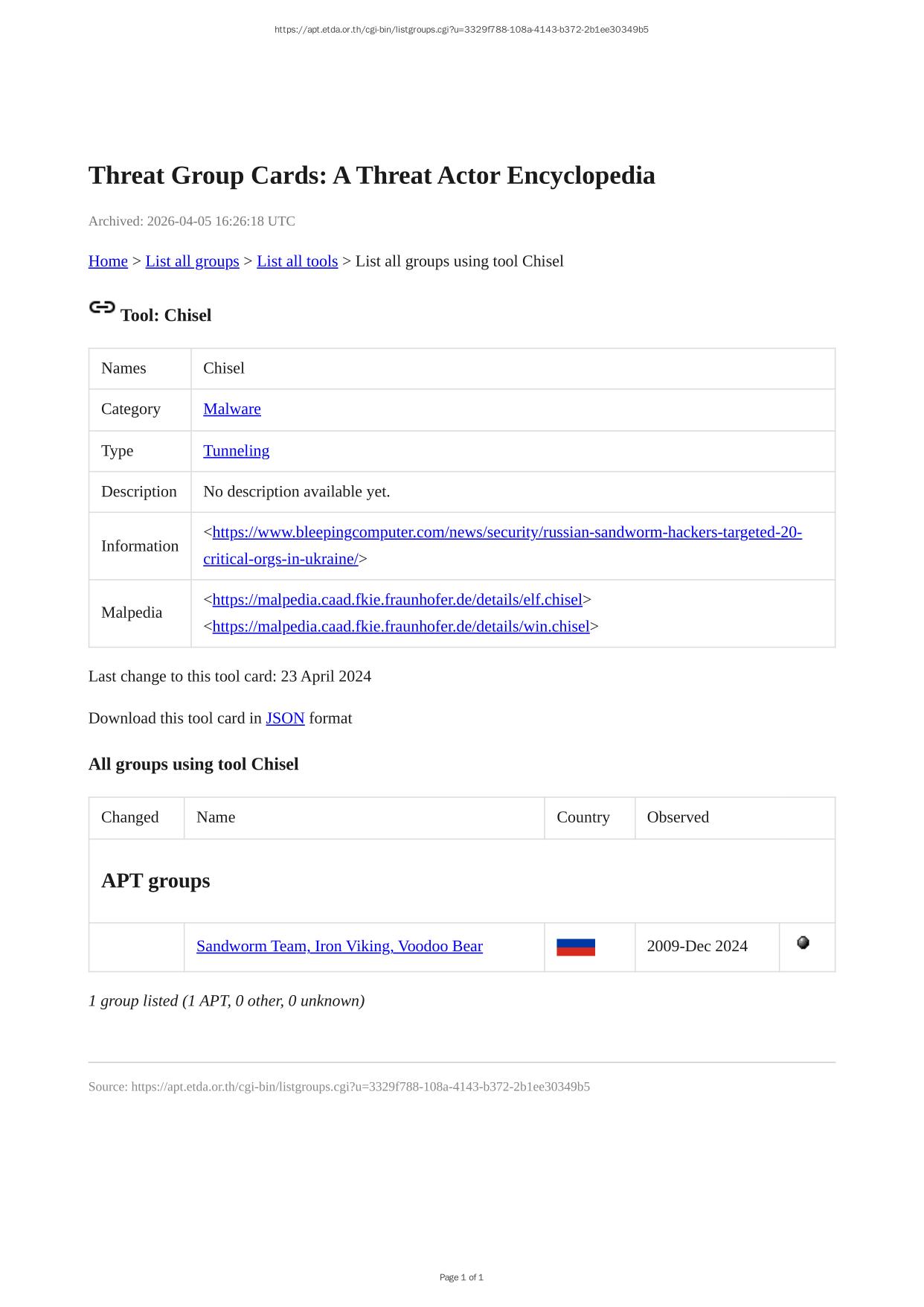Click the Source URL text in footer

[339, 1087]
